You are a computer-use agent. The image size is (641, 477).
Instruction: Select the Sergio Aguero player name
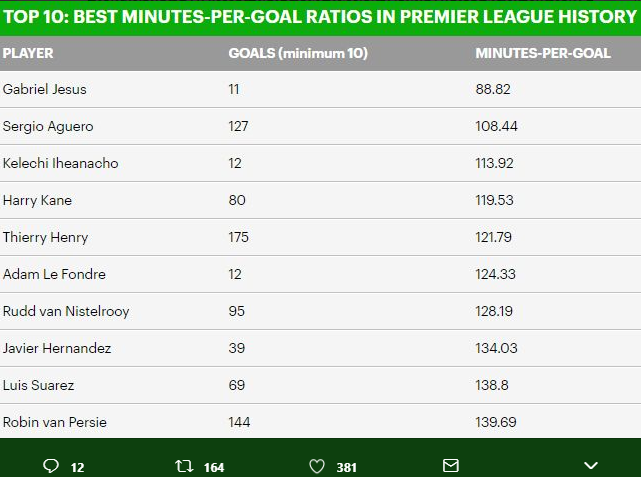[x=48, y=126]
